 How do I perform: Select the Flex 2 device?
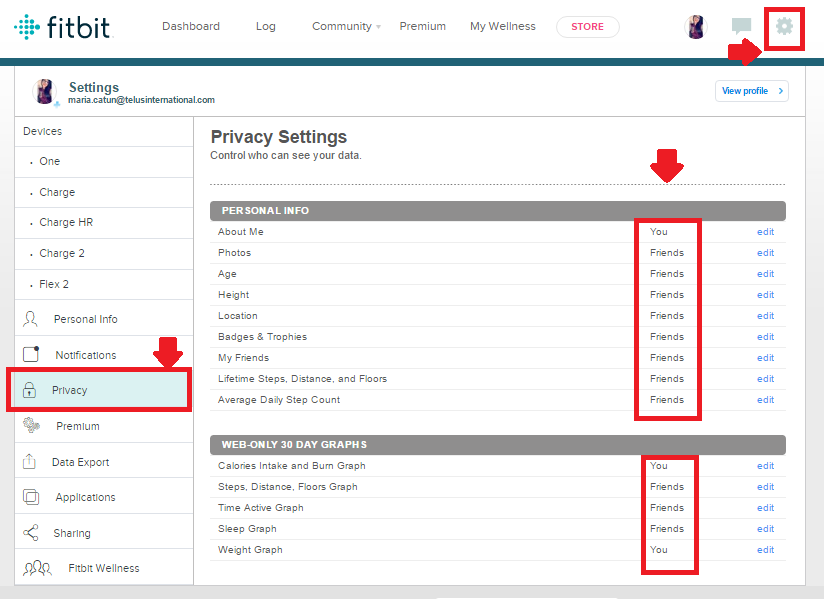(104, 284)
